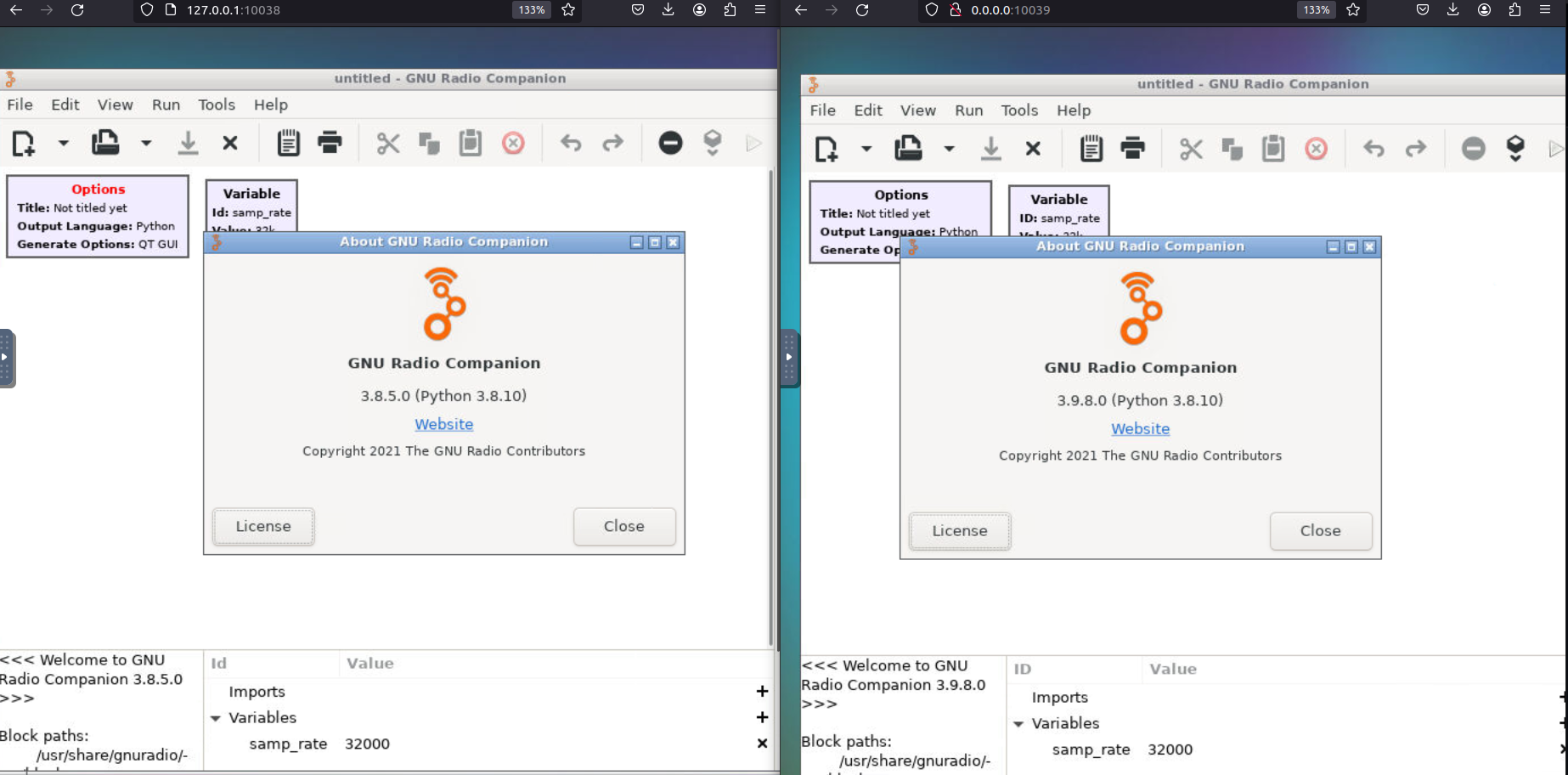Click License button in 3.9.8.0 About dialog
Viewport: 1568px width, 775px height.
pyautogui.click(x=960, y=530)
